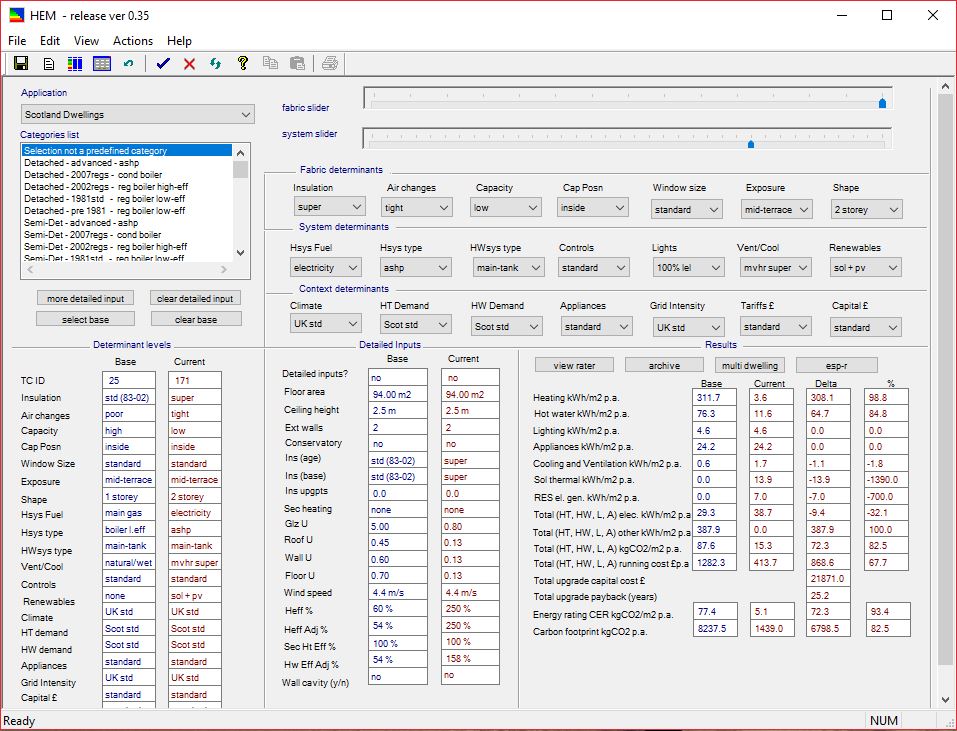This screenshot has height=731, width=957.
Task: Click the Save floppy disk icon
Action: point(21,64)
